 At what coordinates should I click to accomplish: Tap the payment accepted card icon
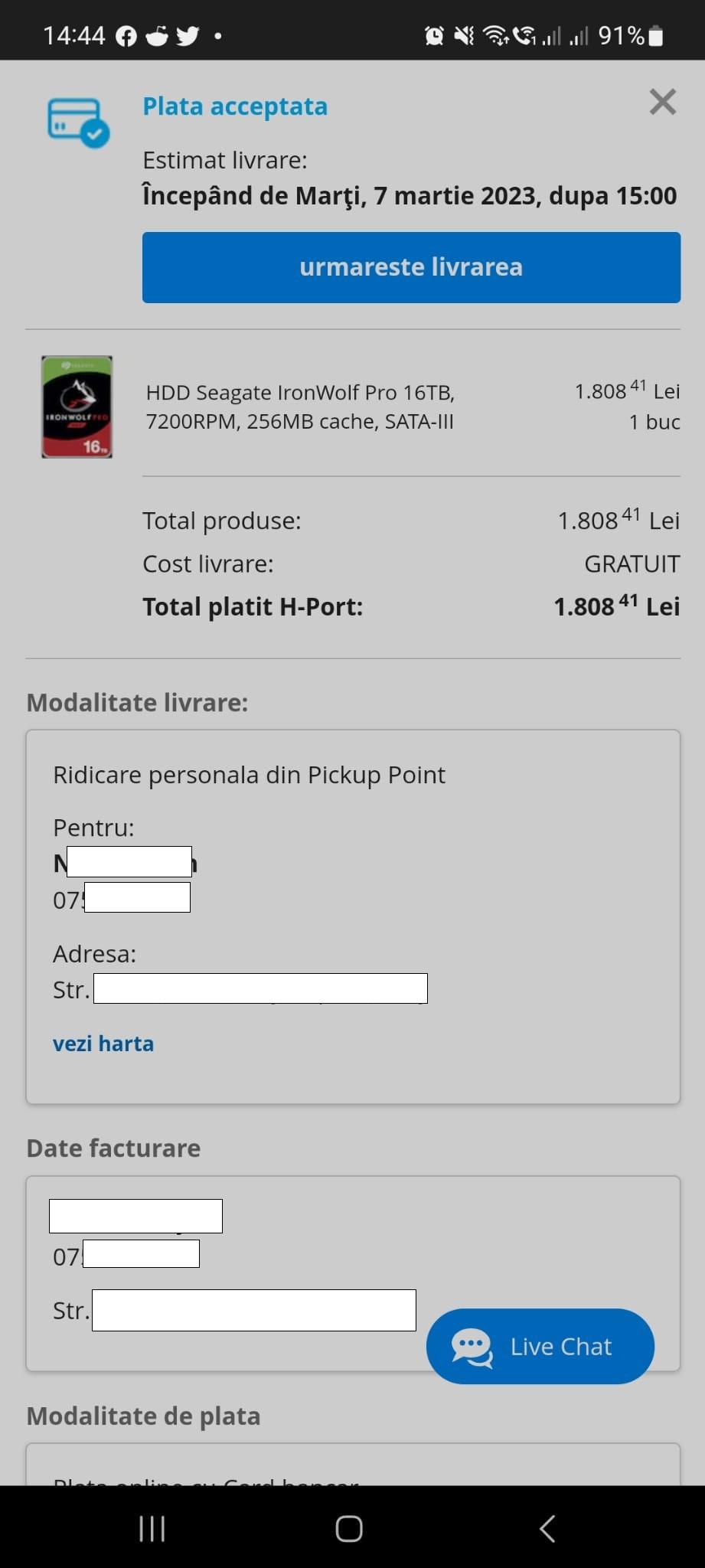click(x=78, y=122)
